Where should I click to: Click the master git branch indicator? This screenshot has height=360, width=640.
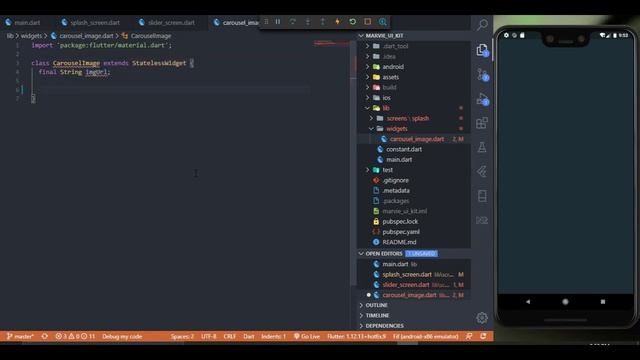(20, 336)
